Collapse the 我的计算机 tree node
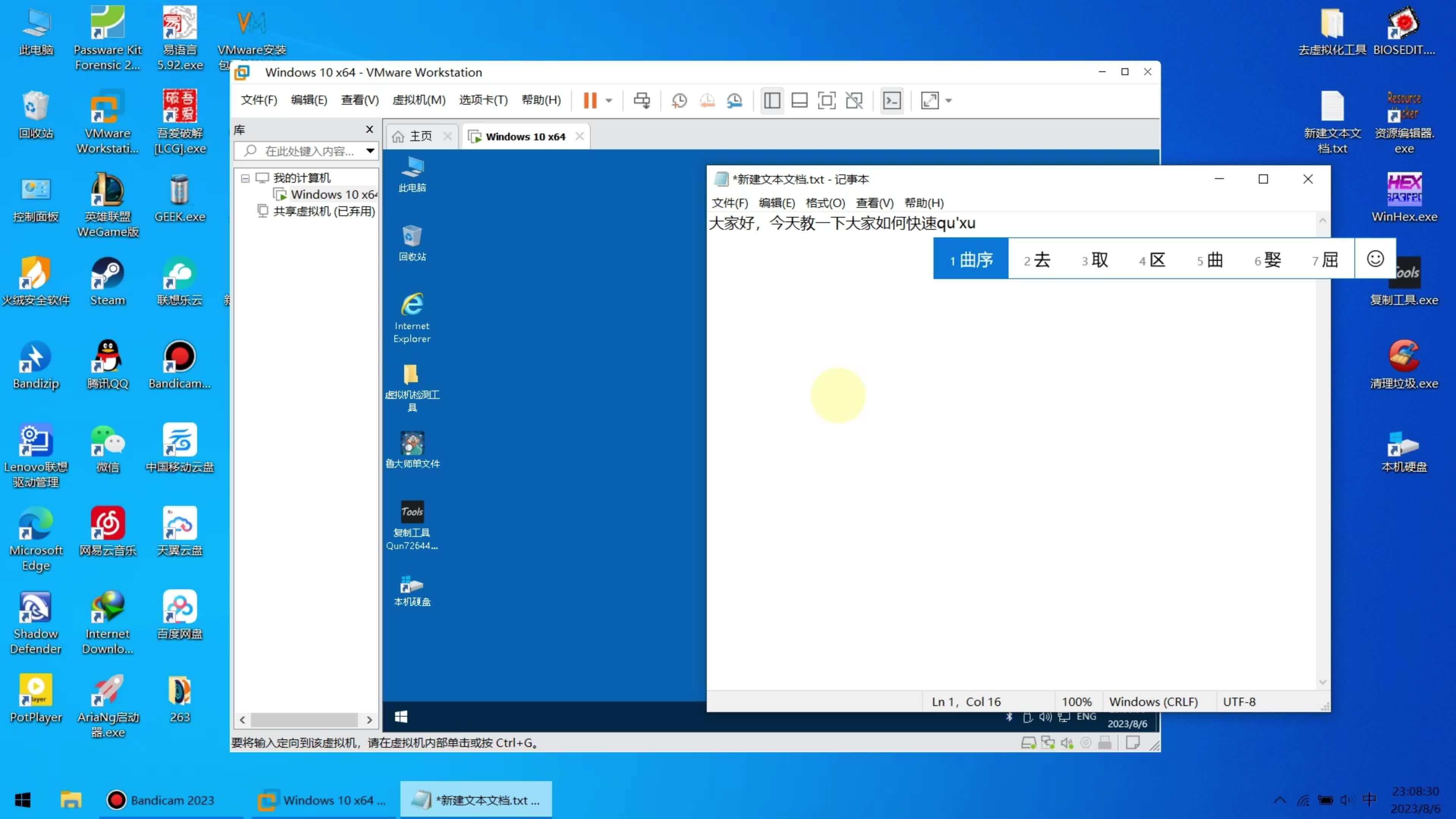The width and height of the screenshot is (1456, 819). click(245, 177)
